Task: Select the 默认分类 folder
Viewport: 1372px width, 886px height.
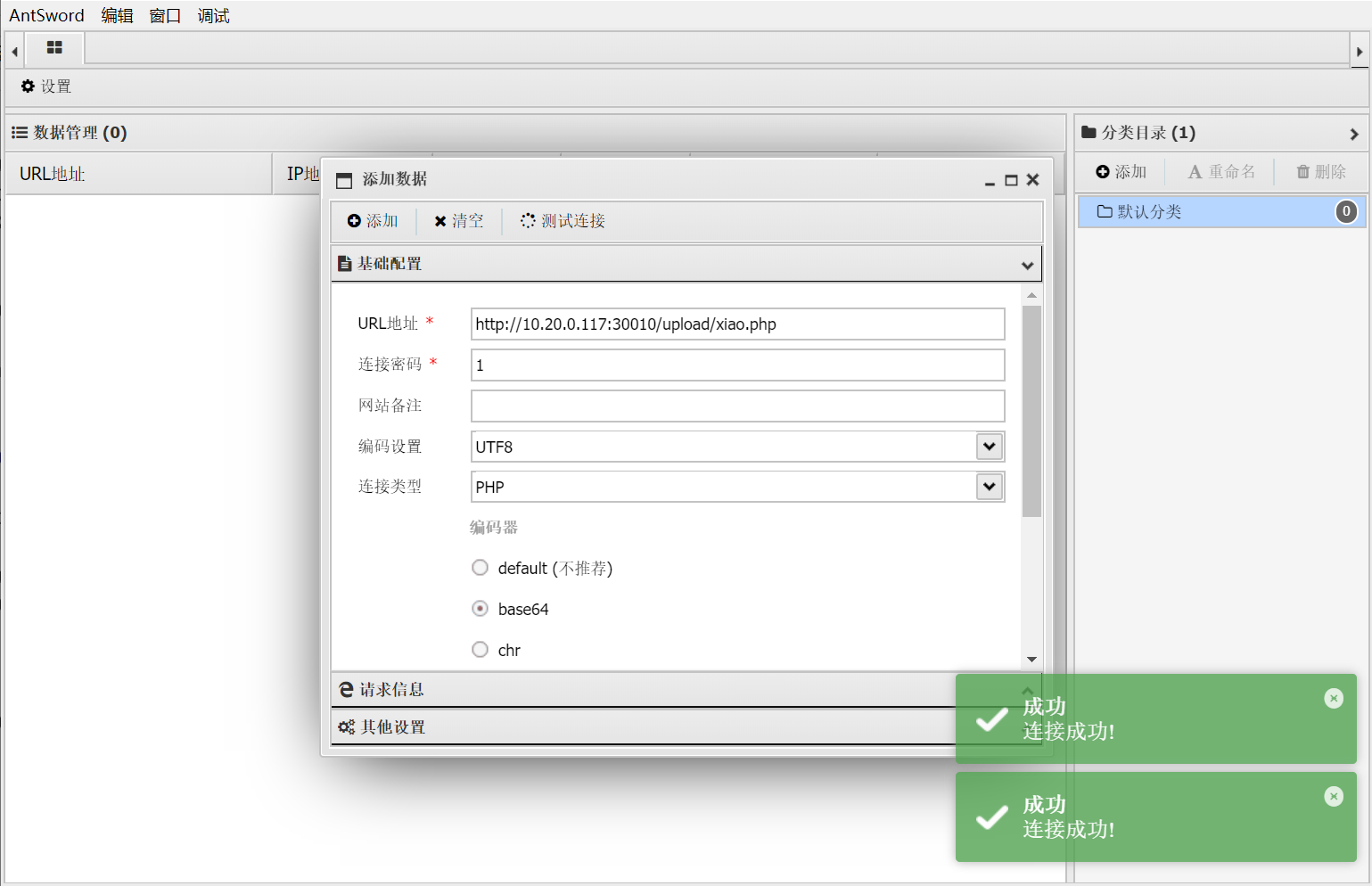Action: 1221,211
